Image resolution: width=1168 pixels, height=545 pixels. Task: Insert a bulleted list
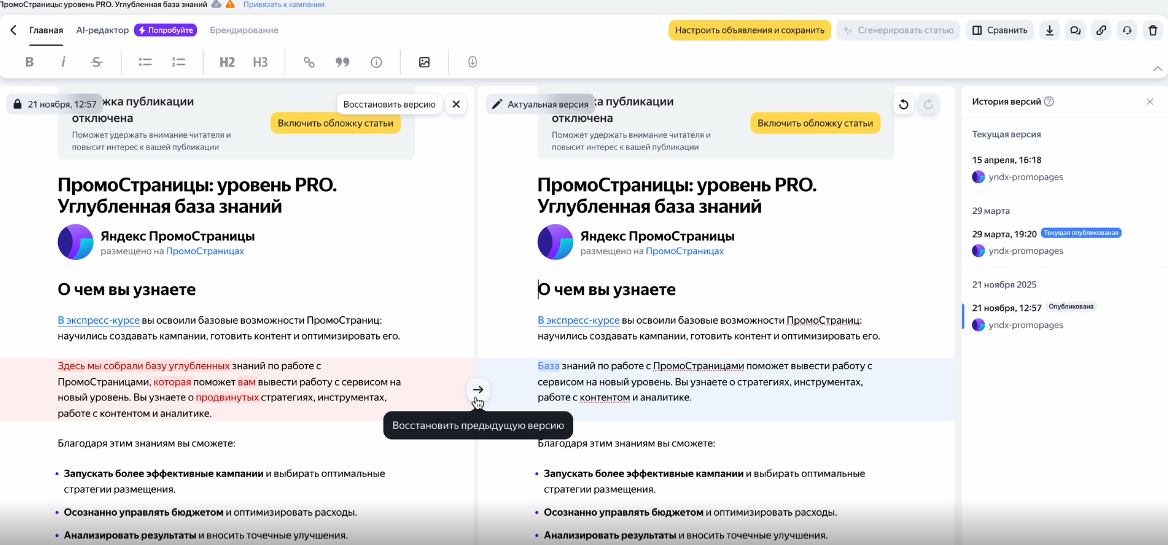(145, 62)
